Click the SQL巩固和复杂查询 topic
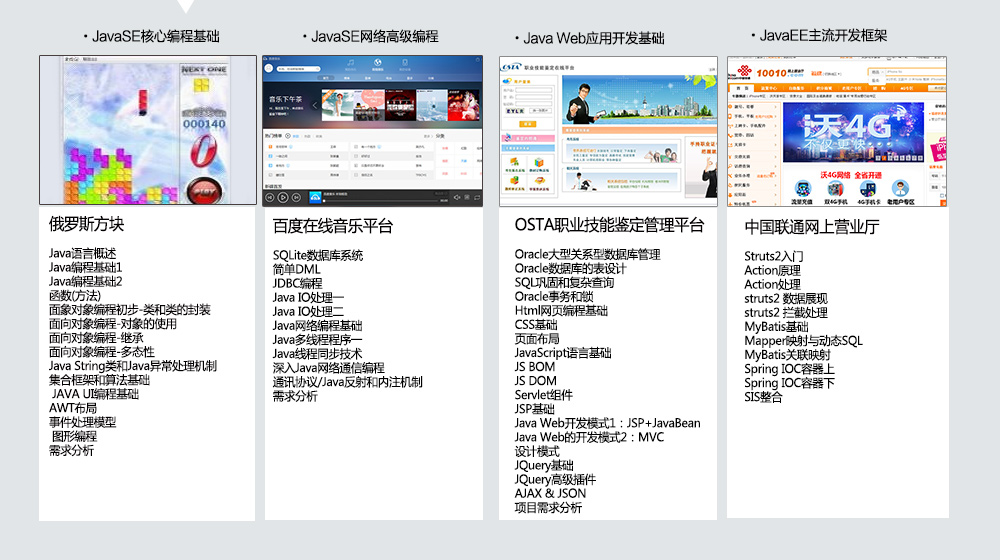Screen dimensions: 1000x560 coord(564,282)
